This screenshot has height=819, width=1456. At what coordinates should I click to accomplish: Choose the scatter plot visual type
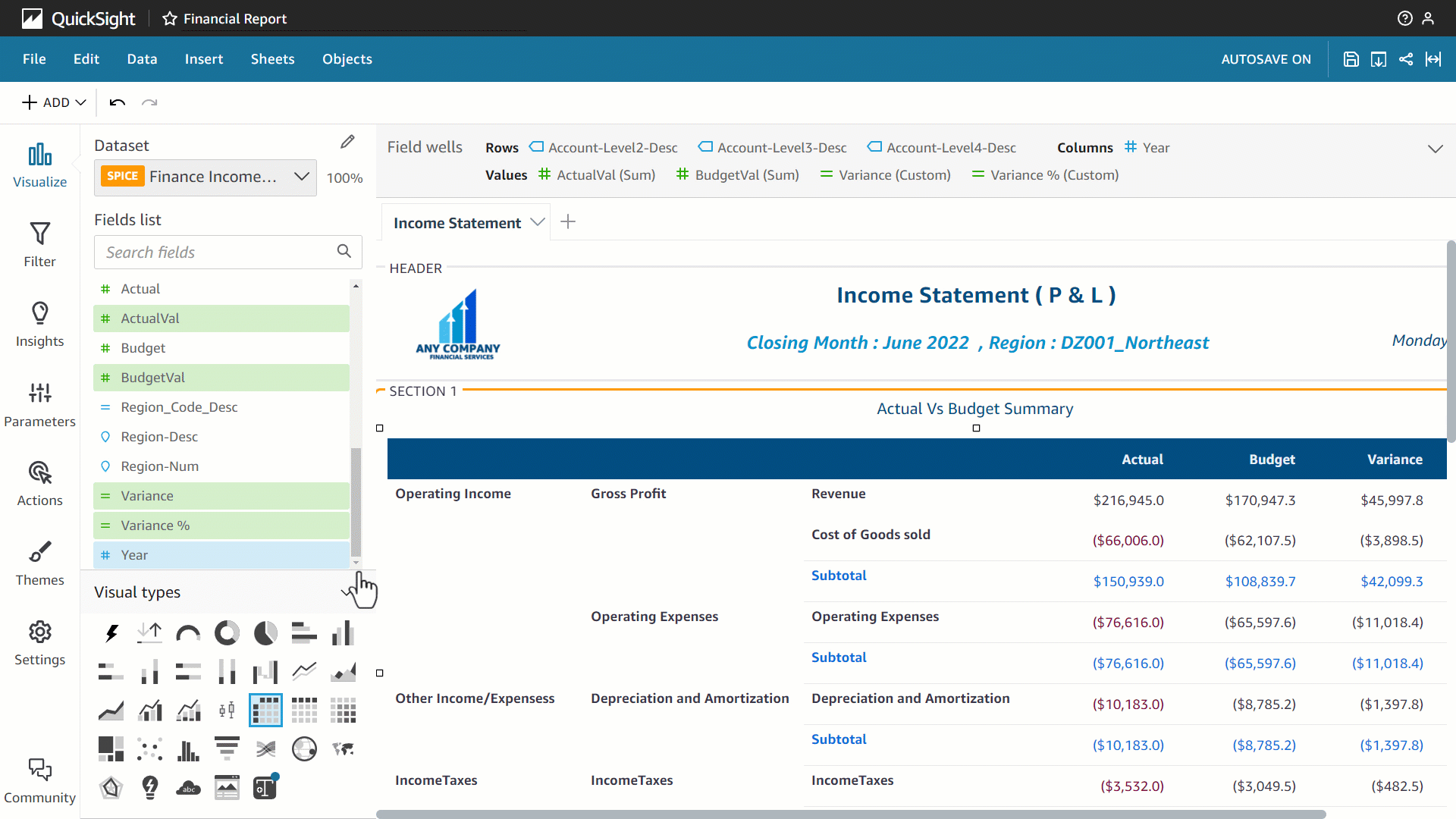tap(149, 748)
